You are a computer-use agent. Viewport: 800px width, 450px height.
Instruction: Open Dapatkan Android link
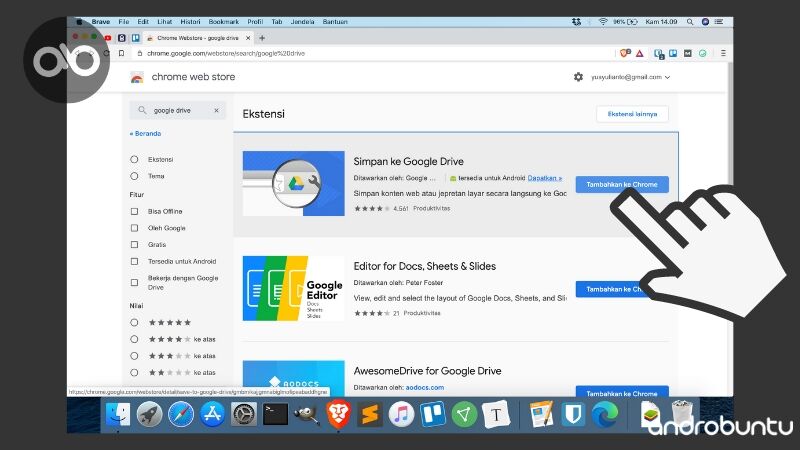click(544, 178)
